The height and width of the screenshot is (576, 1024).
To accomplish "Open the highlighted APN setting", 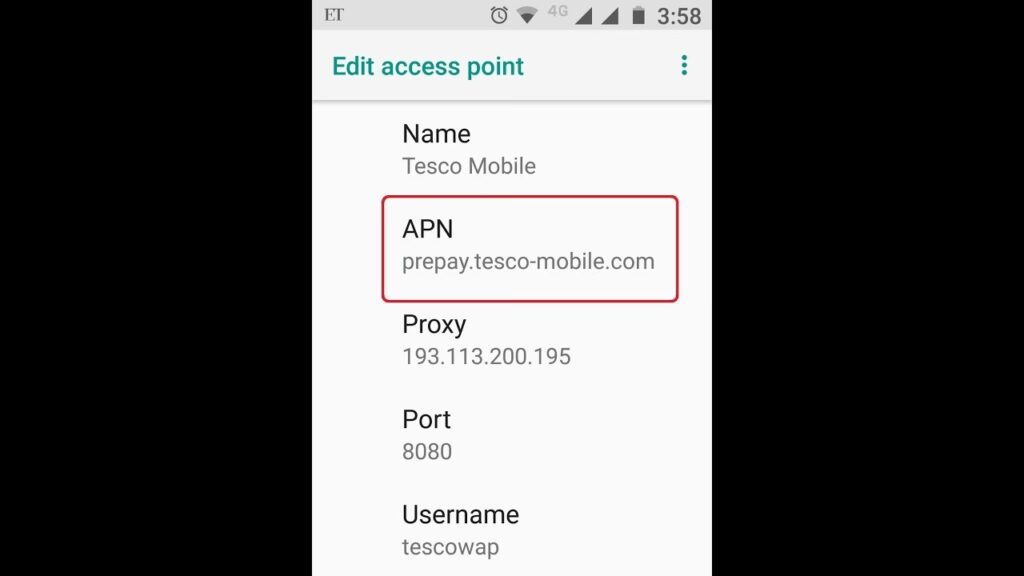I will coord(530,249).
